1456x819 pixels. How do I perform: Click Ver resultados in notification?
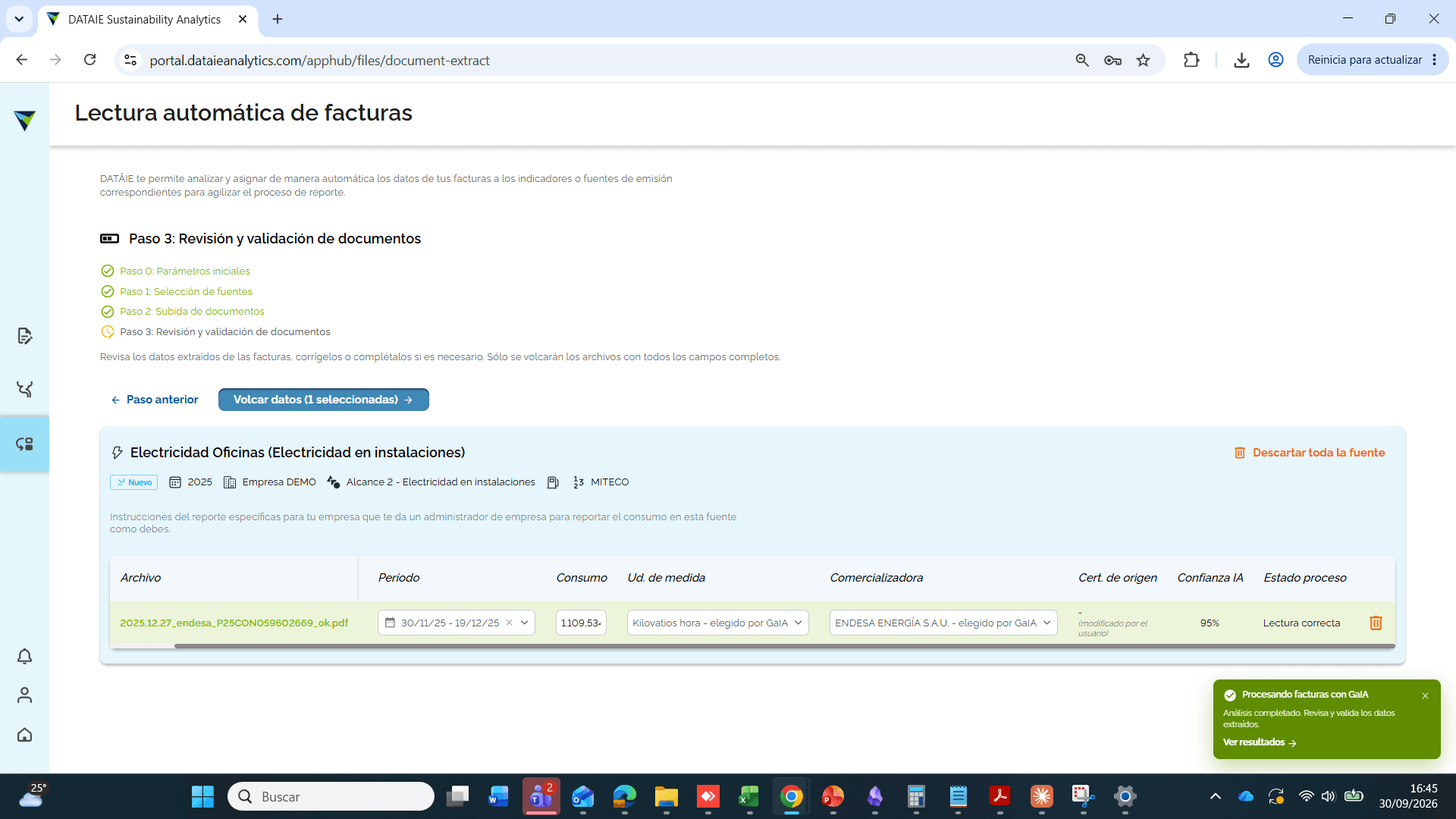click(1260, 742)
